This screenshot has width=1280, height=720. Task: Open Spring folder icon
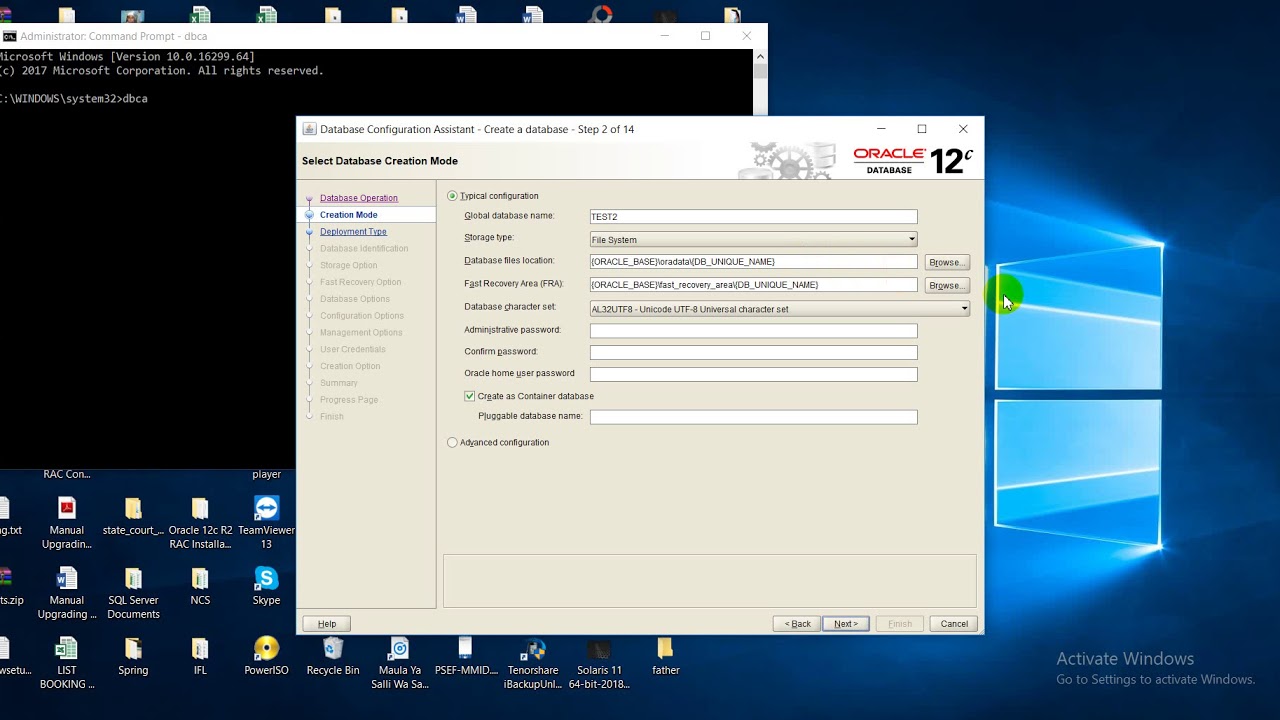point(133,657)
